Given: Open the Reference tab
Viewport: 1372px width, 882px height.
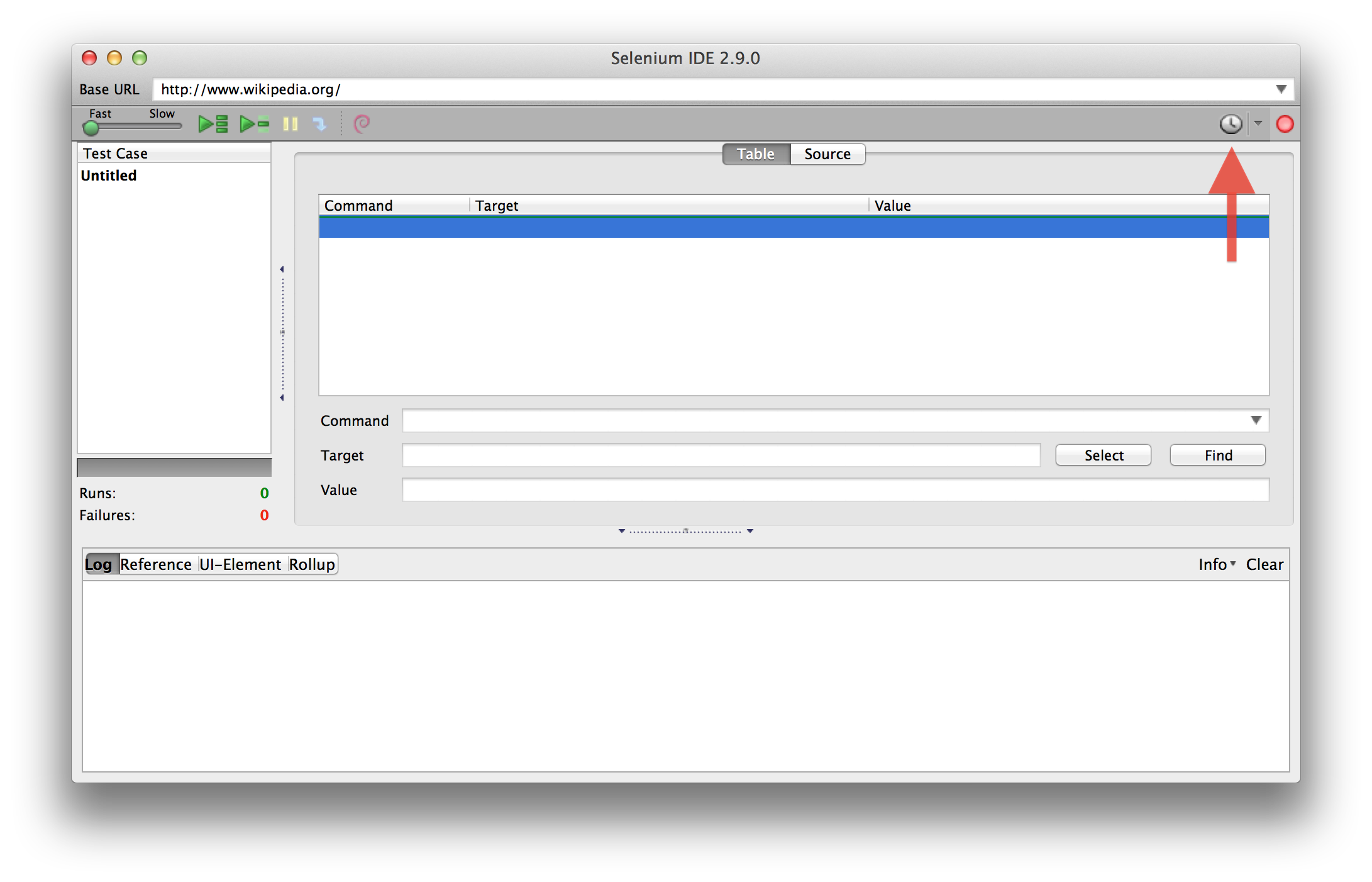Looking at the screenshot, I should point(156,564).
